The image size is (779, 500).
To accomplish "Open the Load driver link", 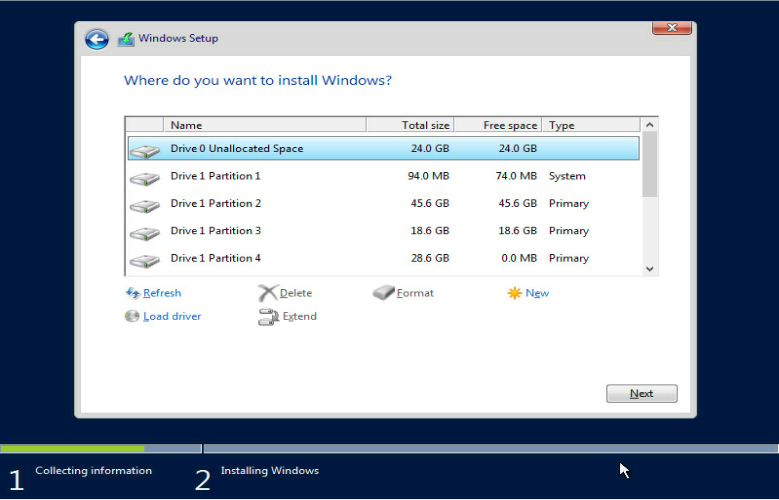I will pos(172,316).
